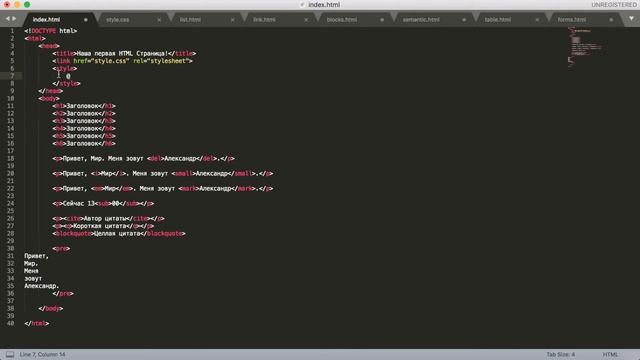The image size is (640, 360).
Task: Click the Сейчас 13 sub line
Action: tap(103, 203)
